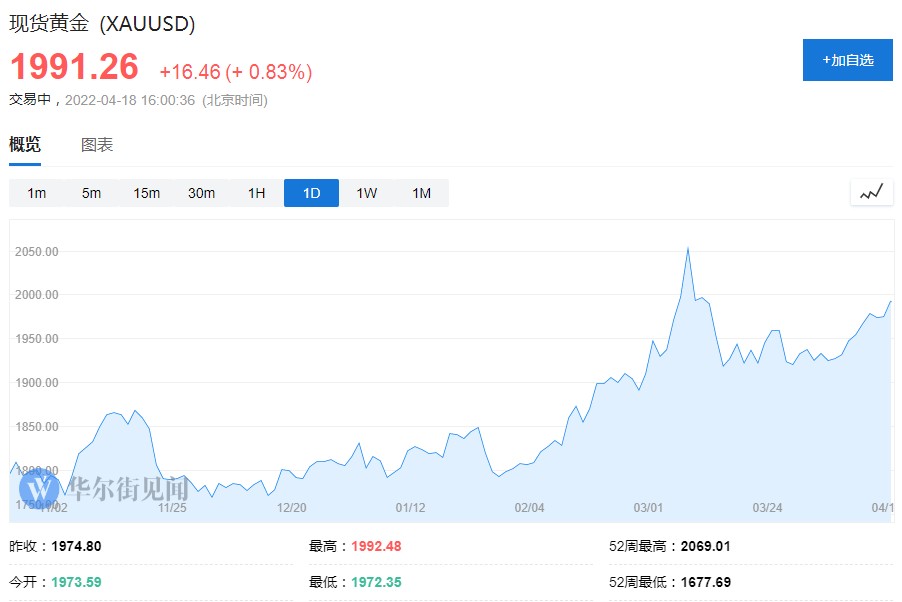
Task: Click the line chart type icon
Action: [871, 192]
